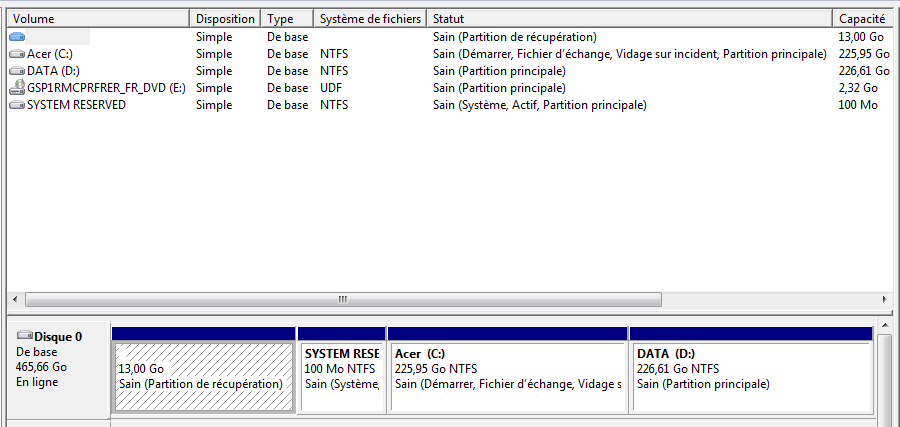The height and width of the screenshot is (427, 900).
Task: Click the DATA (D:) drive icon
Action: click(x=17, y=71)
